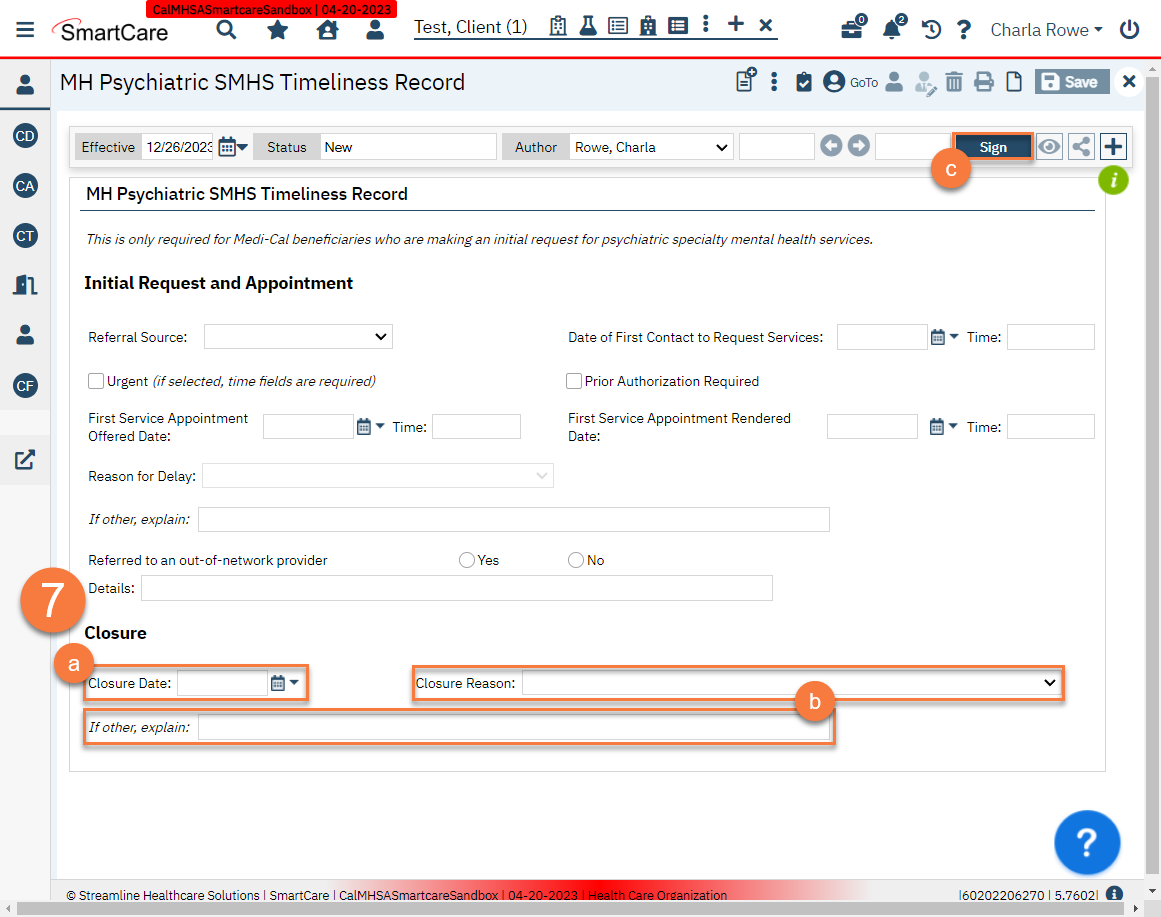Select the flask lab icon in the client toolbar
1161x917 pixels.
click(x=587, y=25)
